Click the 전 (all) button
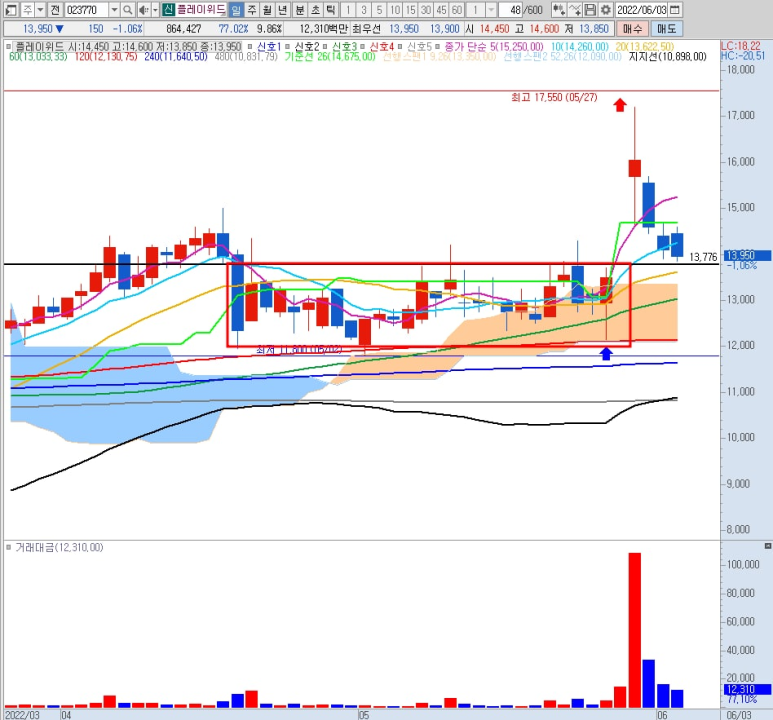This screenshot has width=773, height=720. (55, 9)
